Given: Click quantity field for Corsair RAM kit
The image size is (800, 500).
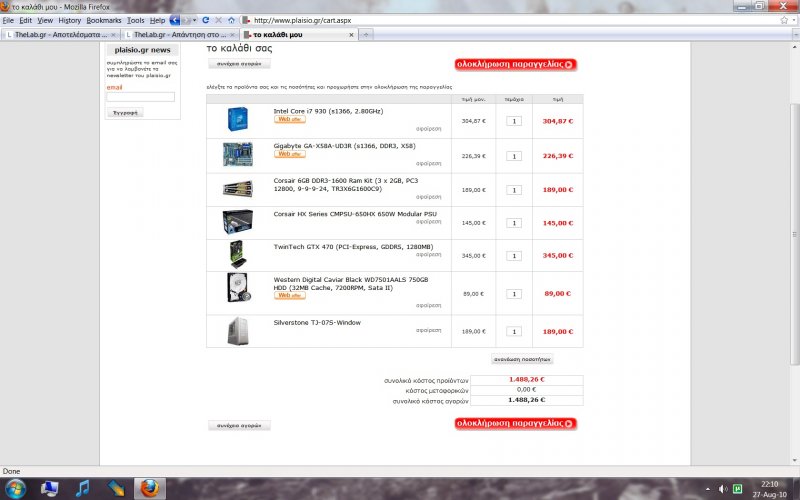Looking at the screenshot, I should [x=514, y=190].
